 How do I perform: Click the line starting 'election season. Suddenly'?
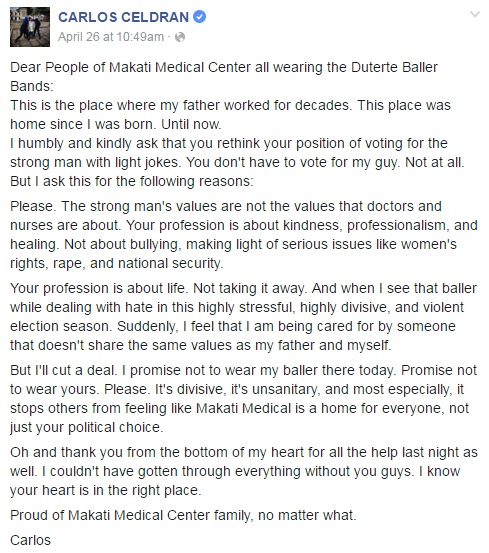[x=233, y=326]
